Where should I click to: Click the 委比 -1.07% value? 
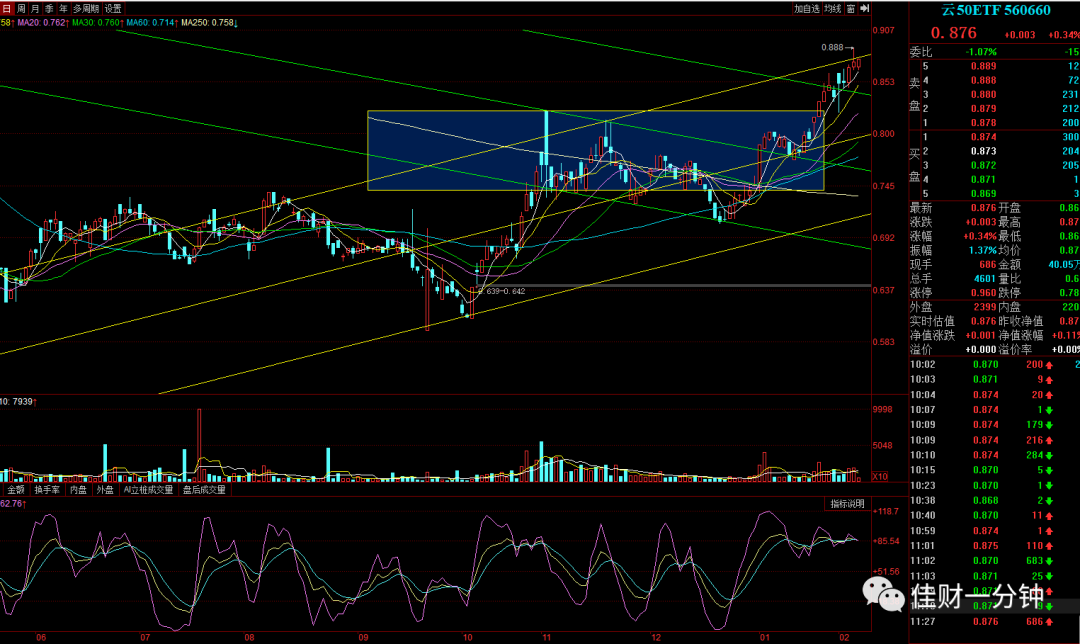(980, 52)
